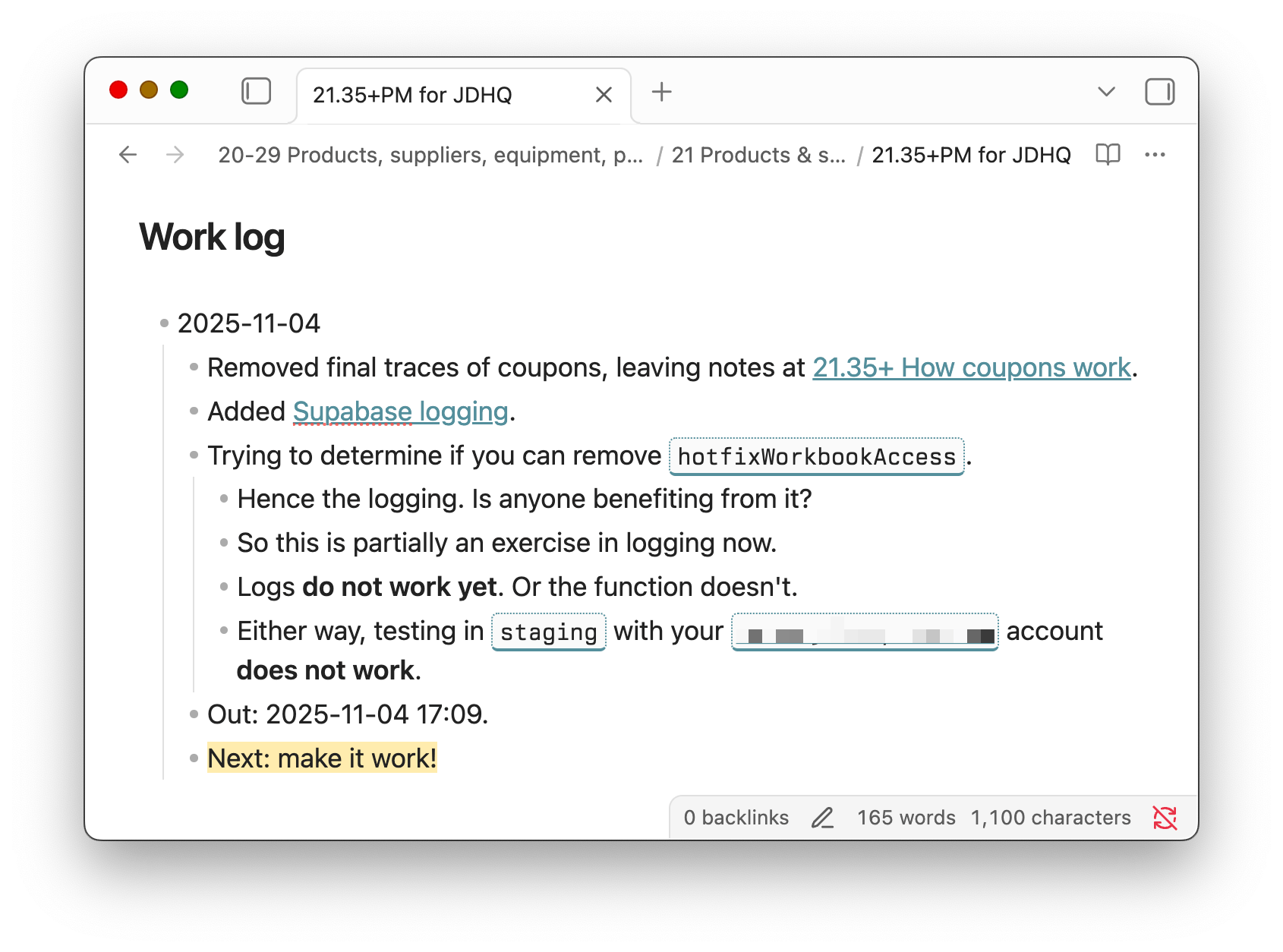This screenshot has width=1283, height=952.
Task: Collapse the 2025-11-04 bullet outline
Action: tap(164, 323)
